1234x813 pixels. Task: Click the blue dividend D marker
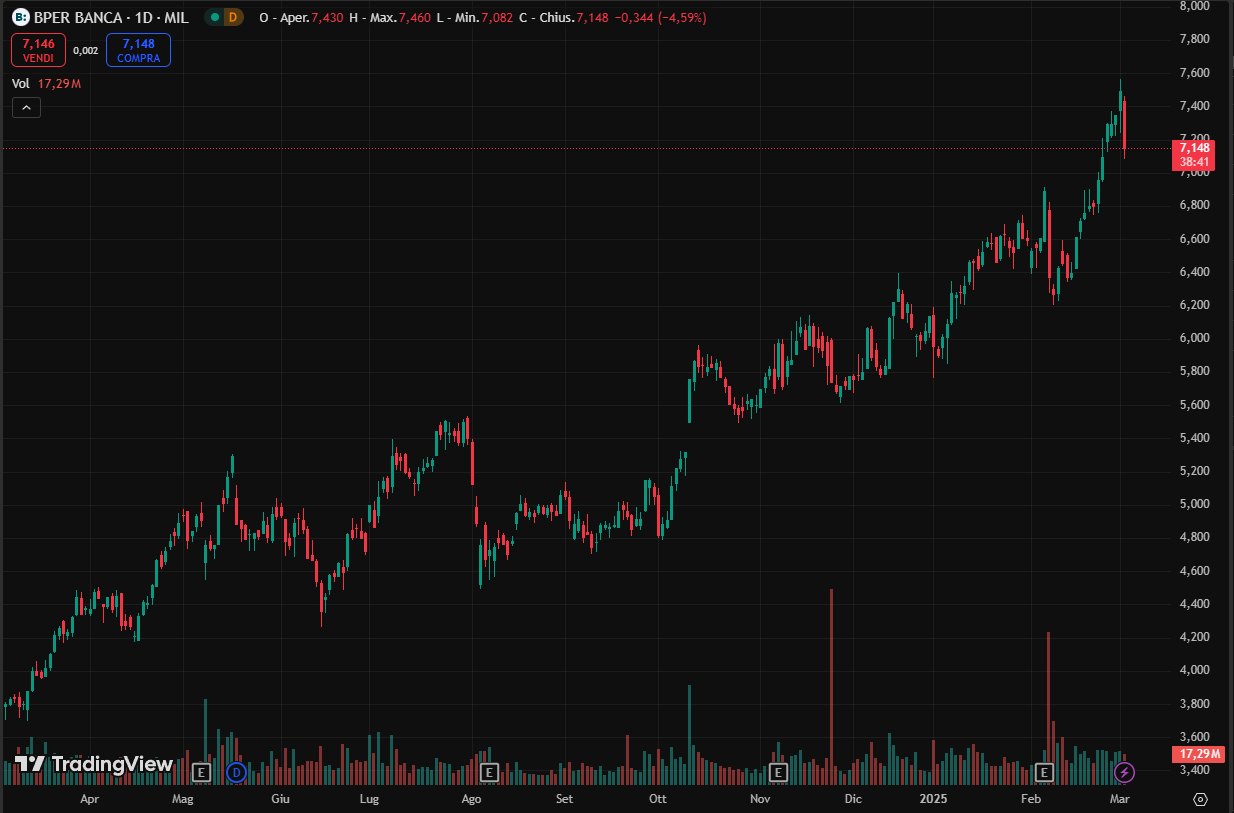point(236,772)
